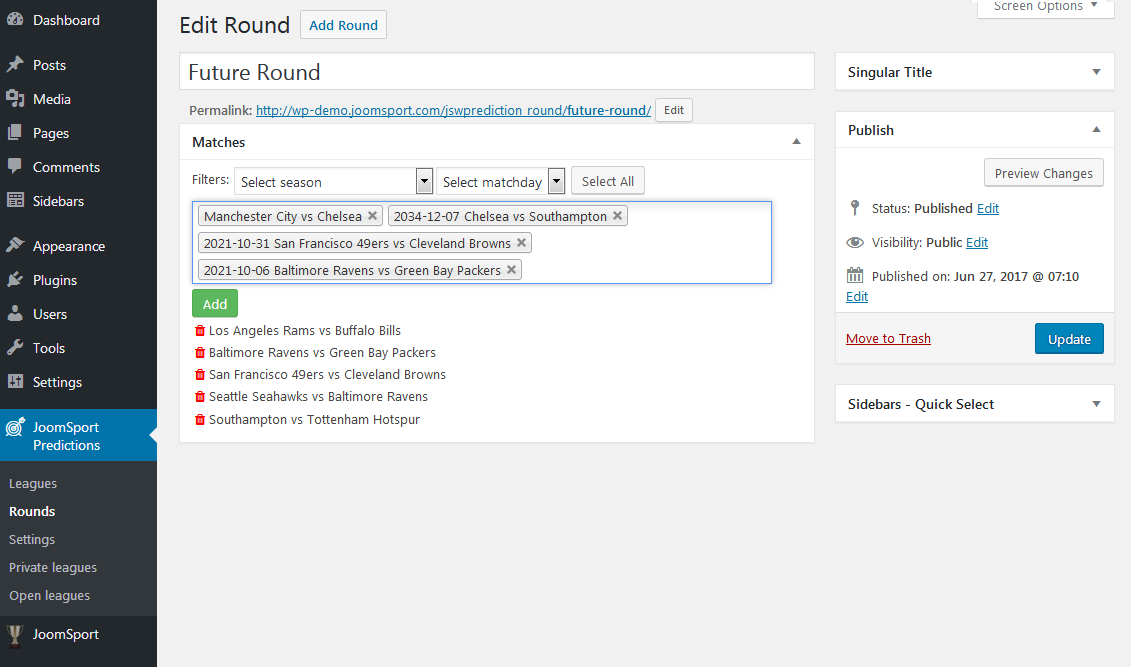Open the Plugins menu icon
The image size is (1131, 667).
click(x=15, y=280)
